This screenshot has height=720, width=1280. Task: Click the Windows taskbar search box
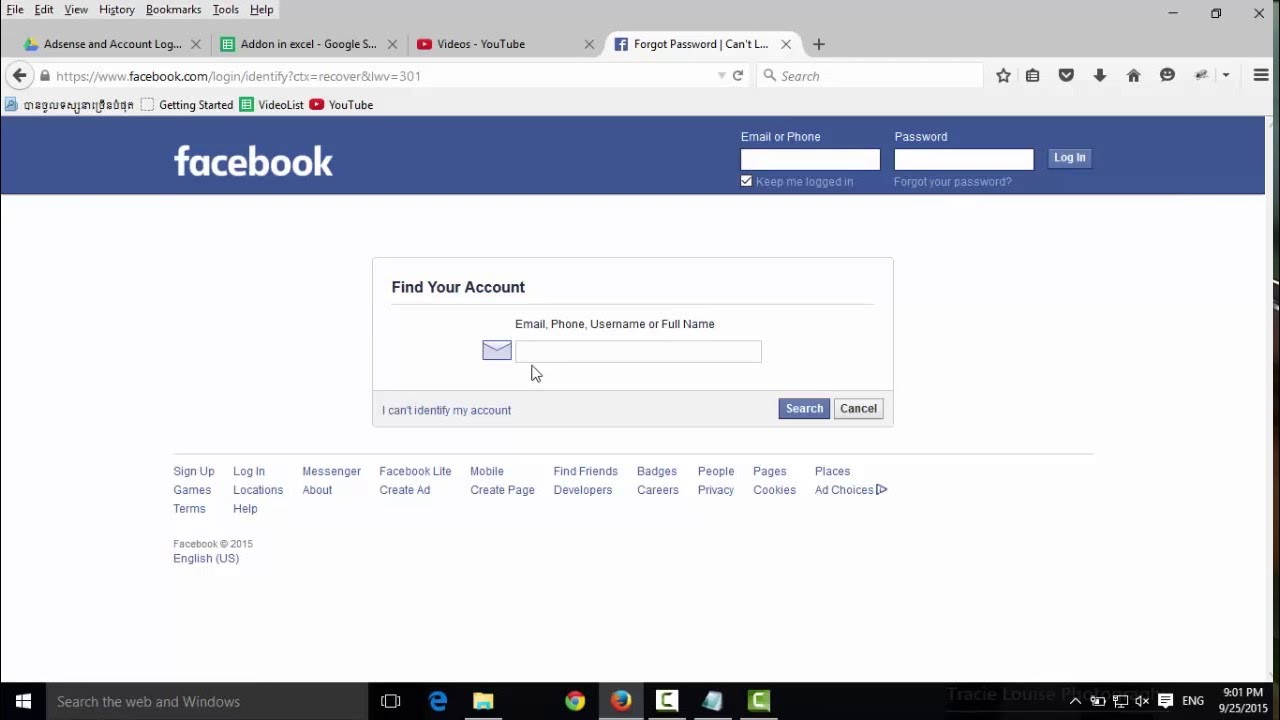pyautogui.click(x=207, y=701)
